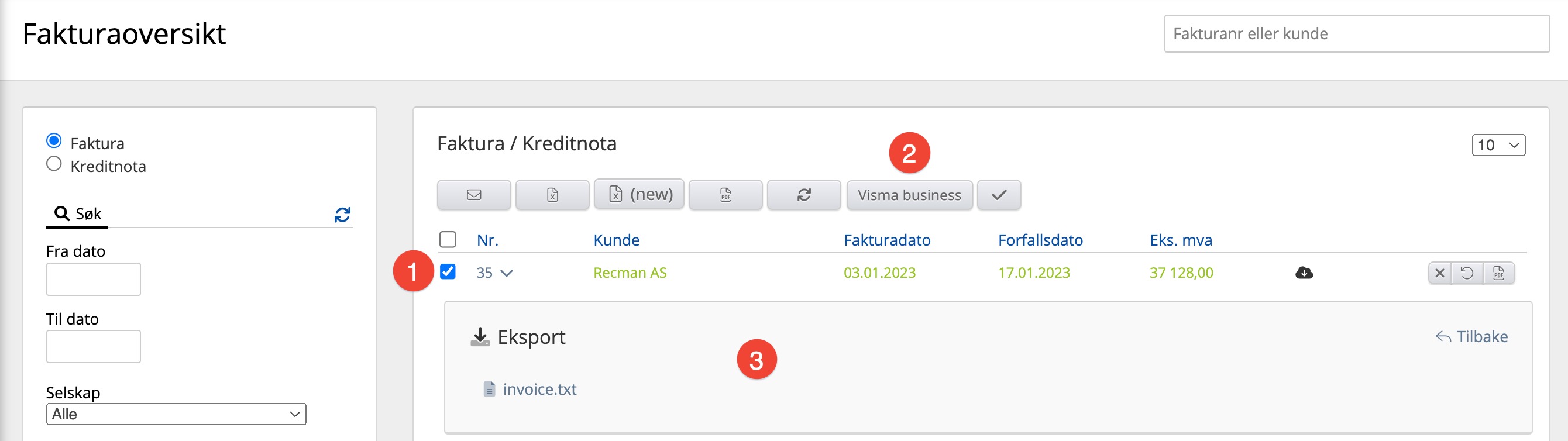The width and height of the screenshot is (1568, 441).
Task: Click the envelope email toolbar button
Action: click(473, 195)
